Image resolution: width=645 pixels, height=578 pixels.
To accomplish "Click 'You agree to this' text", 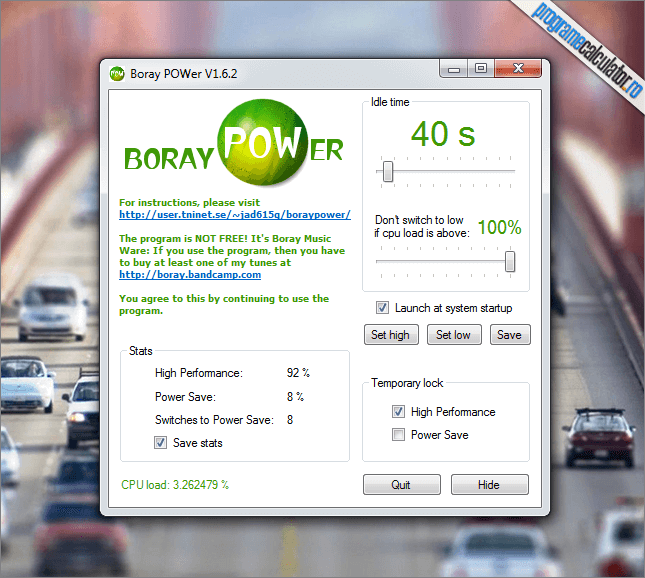I will (224, 304).
